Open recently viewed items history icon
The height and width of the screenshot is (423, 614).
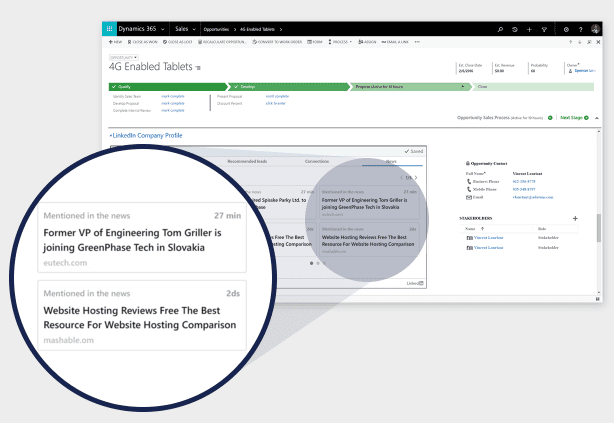(515, 29)
